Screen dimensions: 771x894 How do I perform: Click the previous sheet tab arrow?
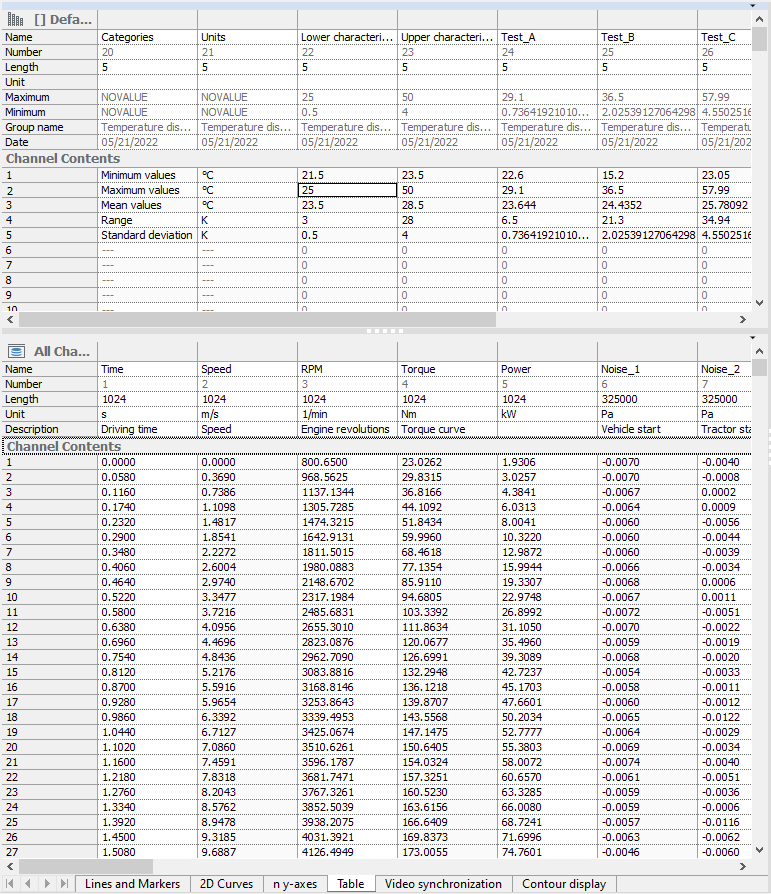coord(30,884)
